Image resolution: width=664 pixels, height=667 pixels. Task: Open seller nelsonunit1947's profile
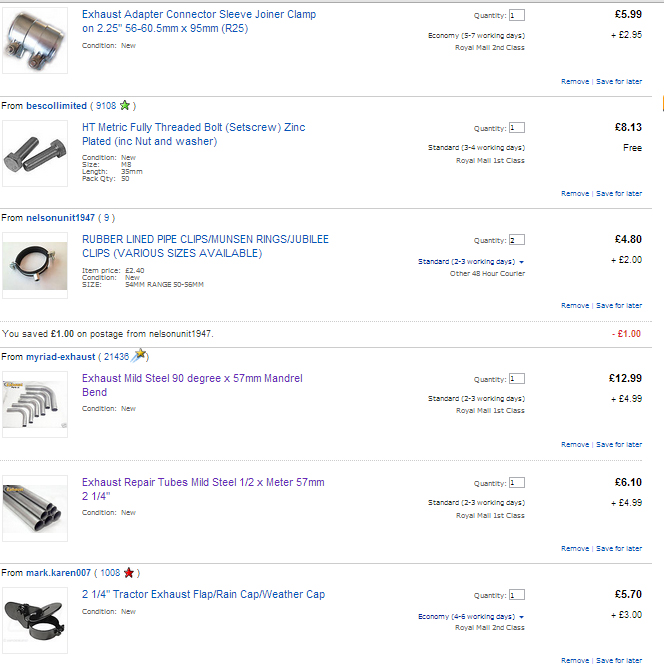60,218
